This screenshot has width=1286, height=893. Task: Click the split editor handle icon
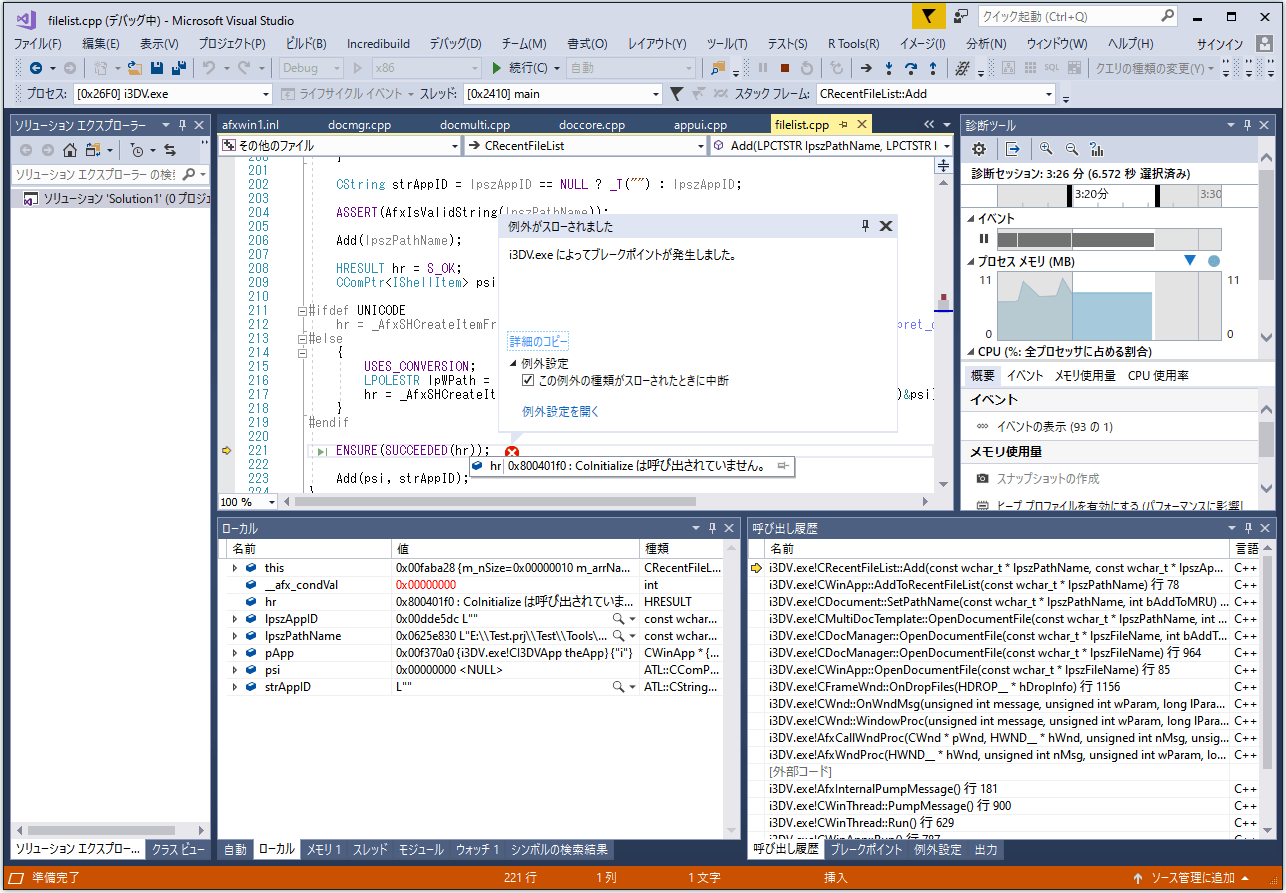pos(943,167)
